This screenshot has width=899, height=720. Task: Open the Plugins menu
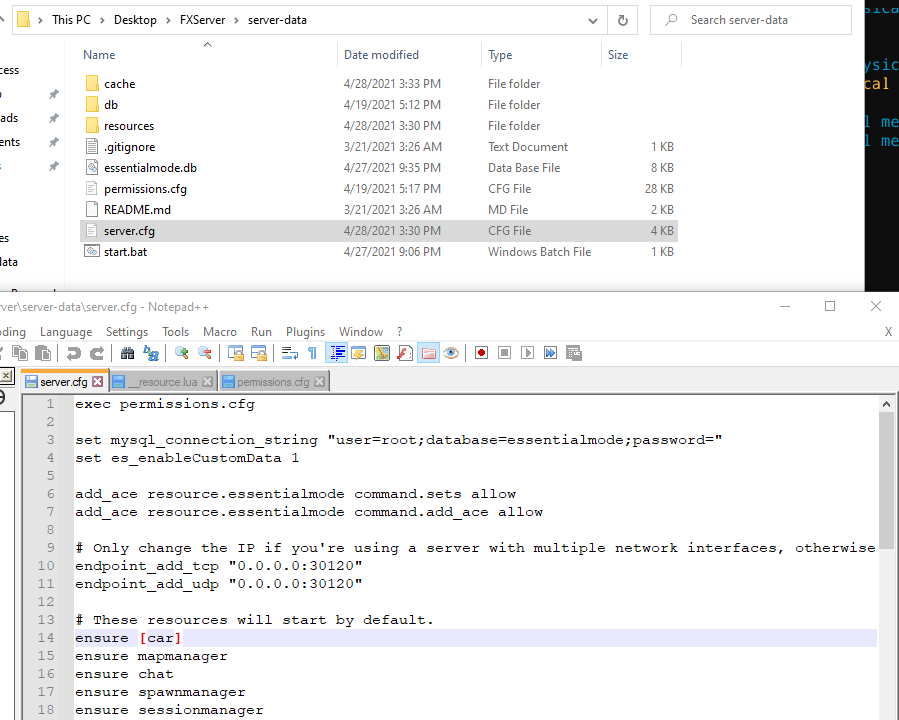tap(306, 332)
